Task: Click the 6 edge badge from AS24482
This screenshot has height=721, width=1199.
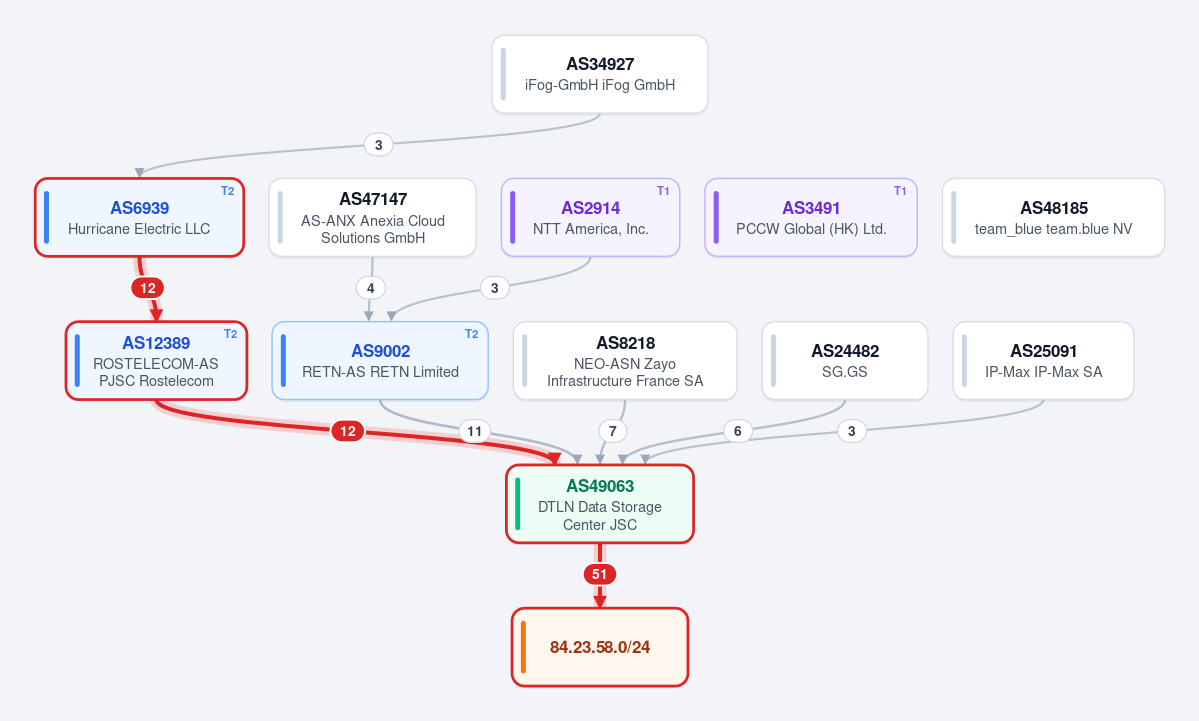Action: tap(737, 431)
